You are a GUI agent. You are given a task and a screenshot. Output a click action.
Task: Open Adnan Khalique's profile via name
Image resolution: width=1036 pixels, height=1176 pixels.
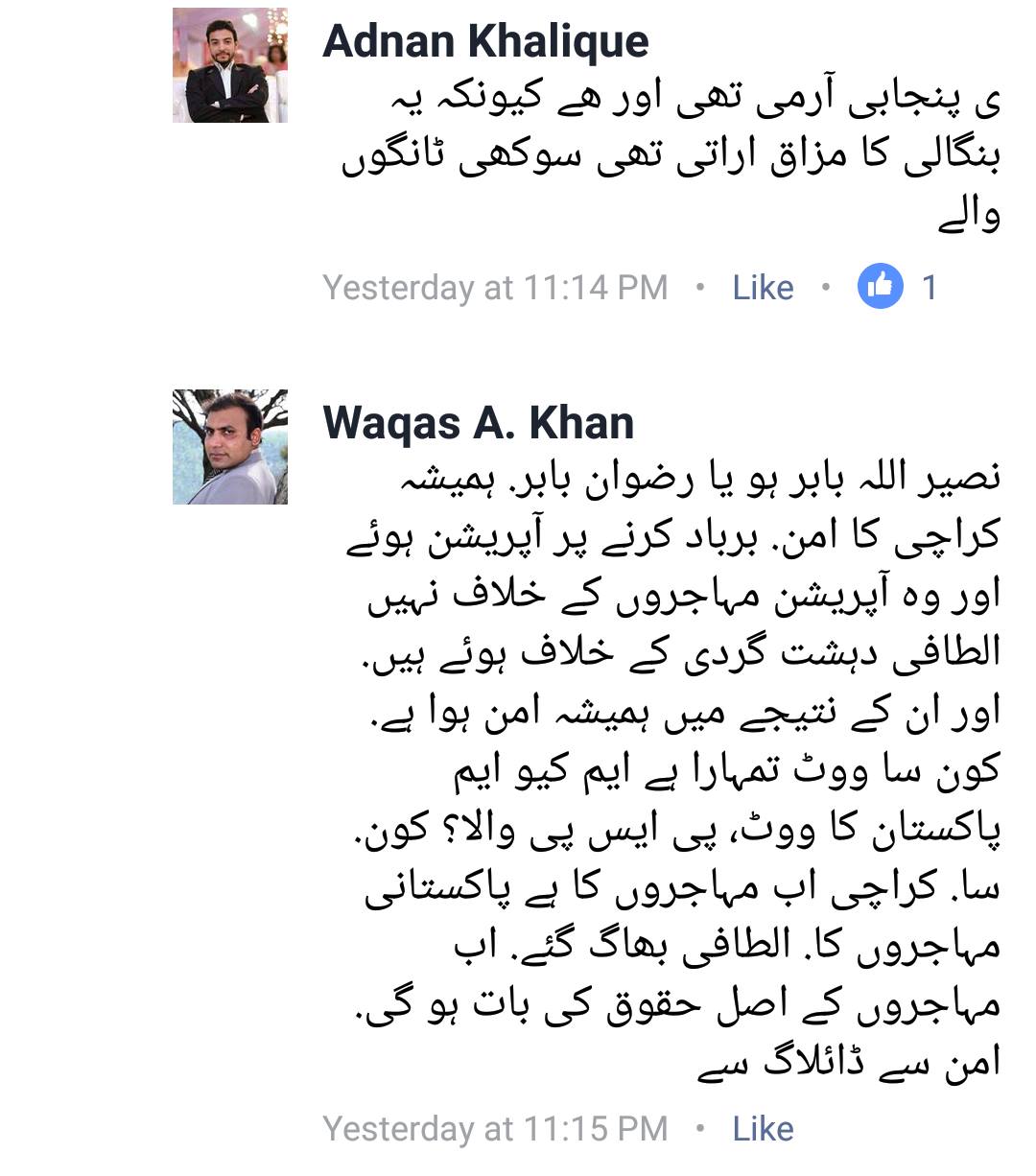click(485, 40)
